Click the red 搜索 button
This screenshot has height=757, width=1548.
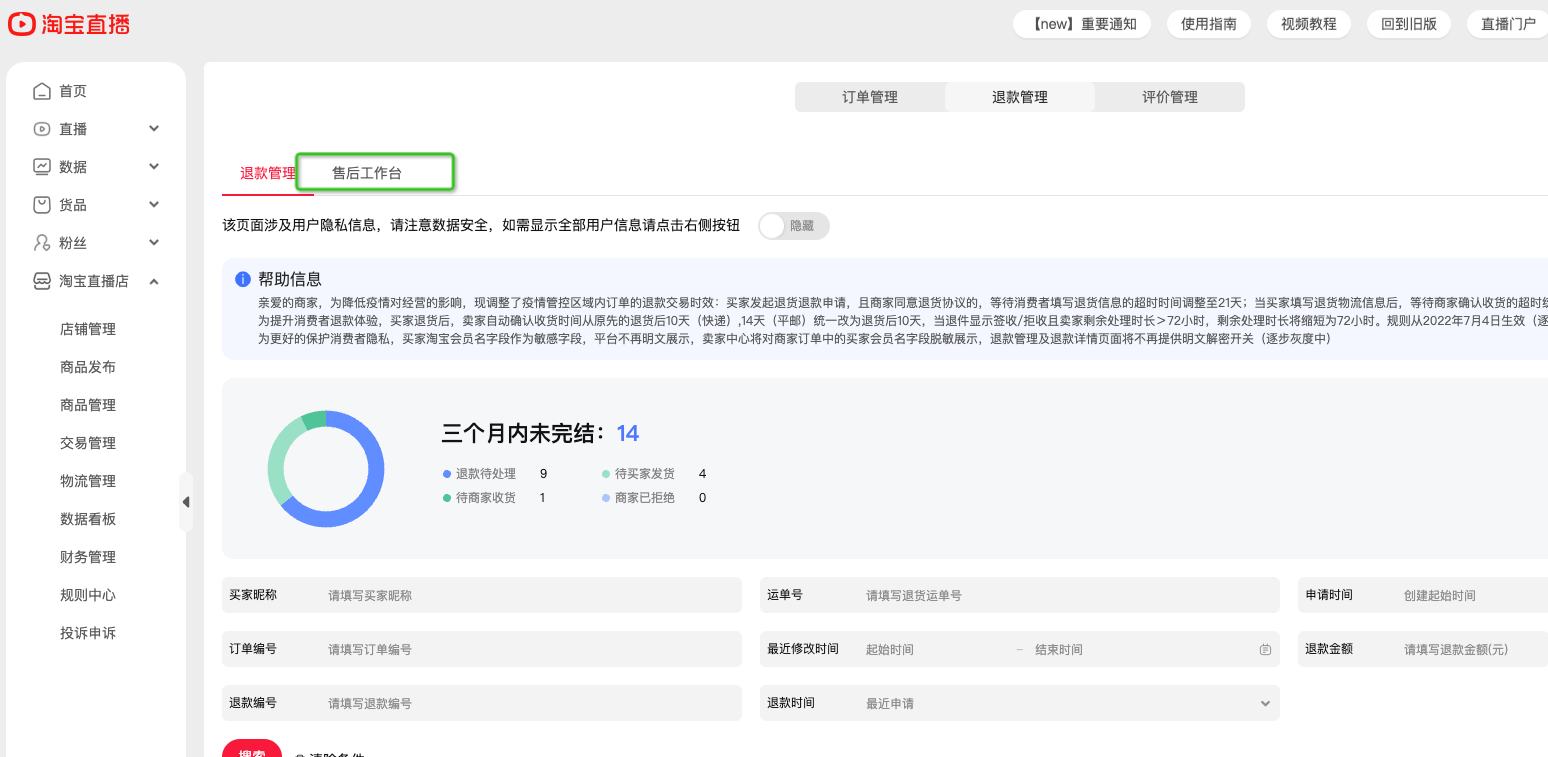[x=252, y=749]
